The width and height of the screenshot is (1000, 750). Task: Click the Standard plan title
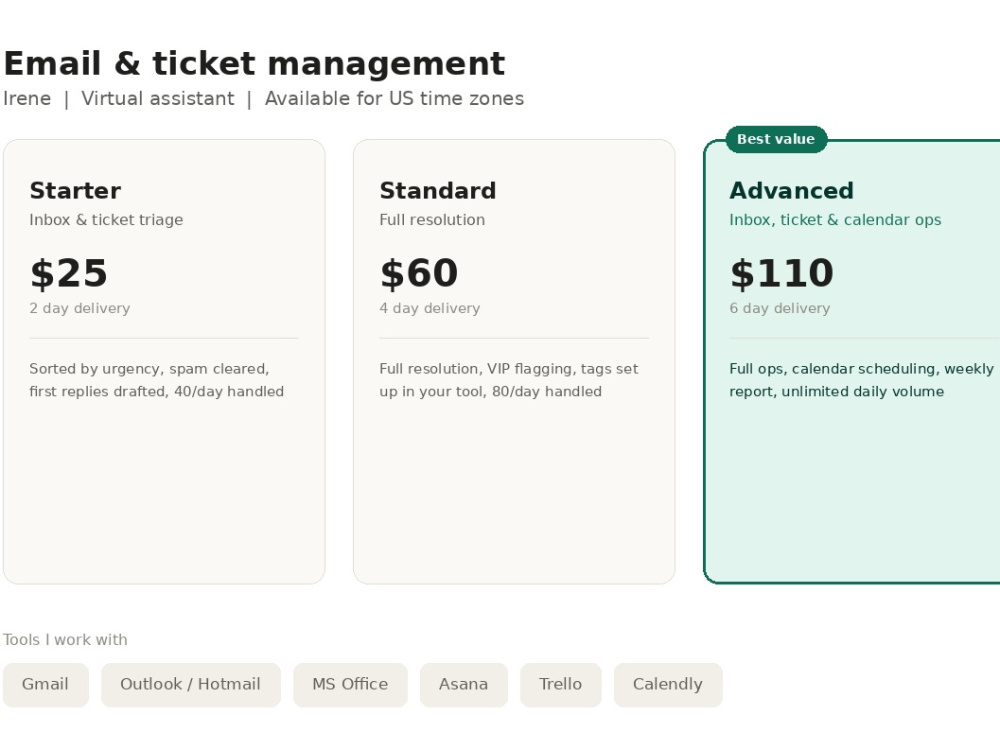[x=438, y=191]
